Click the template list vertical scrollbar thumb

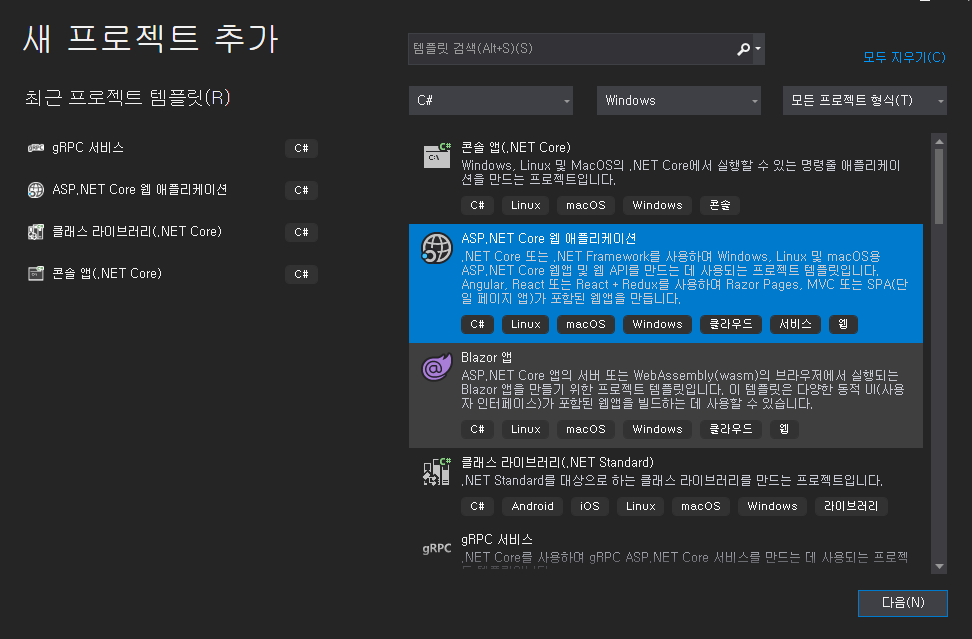click(939, 186)
